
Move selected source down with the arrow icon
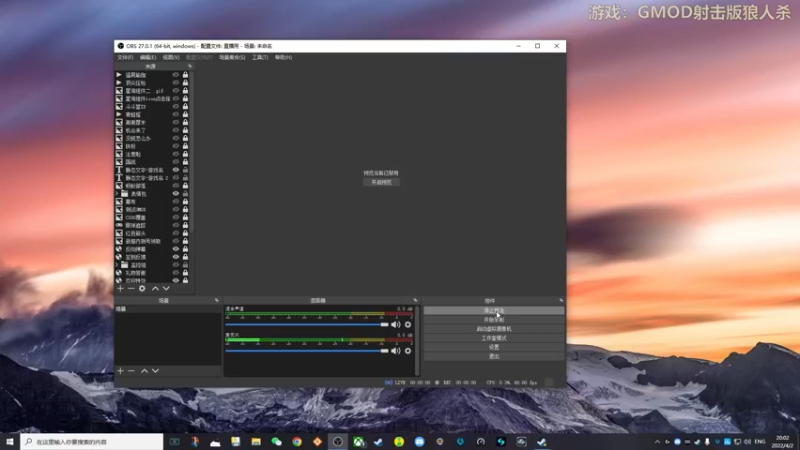(166, 288)
